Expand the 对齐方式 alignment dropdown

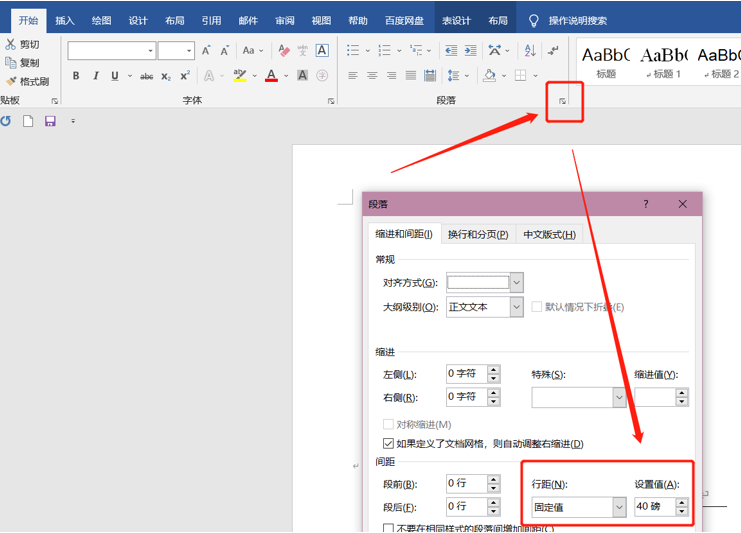coord(516,283)
